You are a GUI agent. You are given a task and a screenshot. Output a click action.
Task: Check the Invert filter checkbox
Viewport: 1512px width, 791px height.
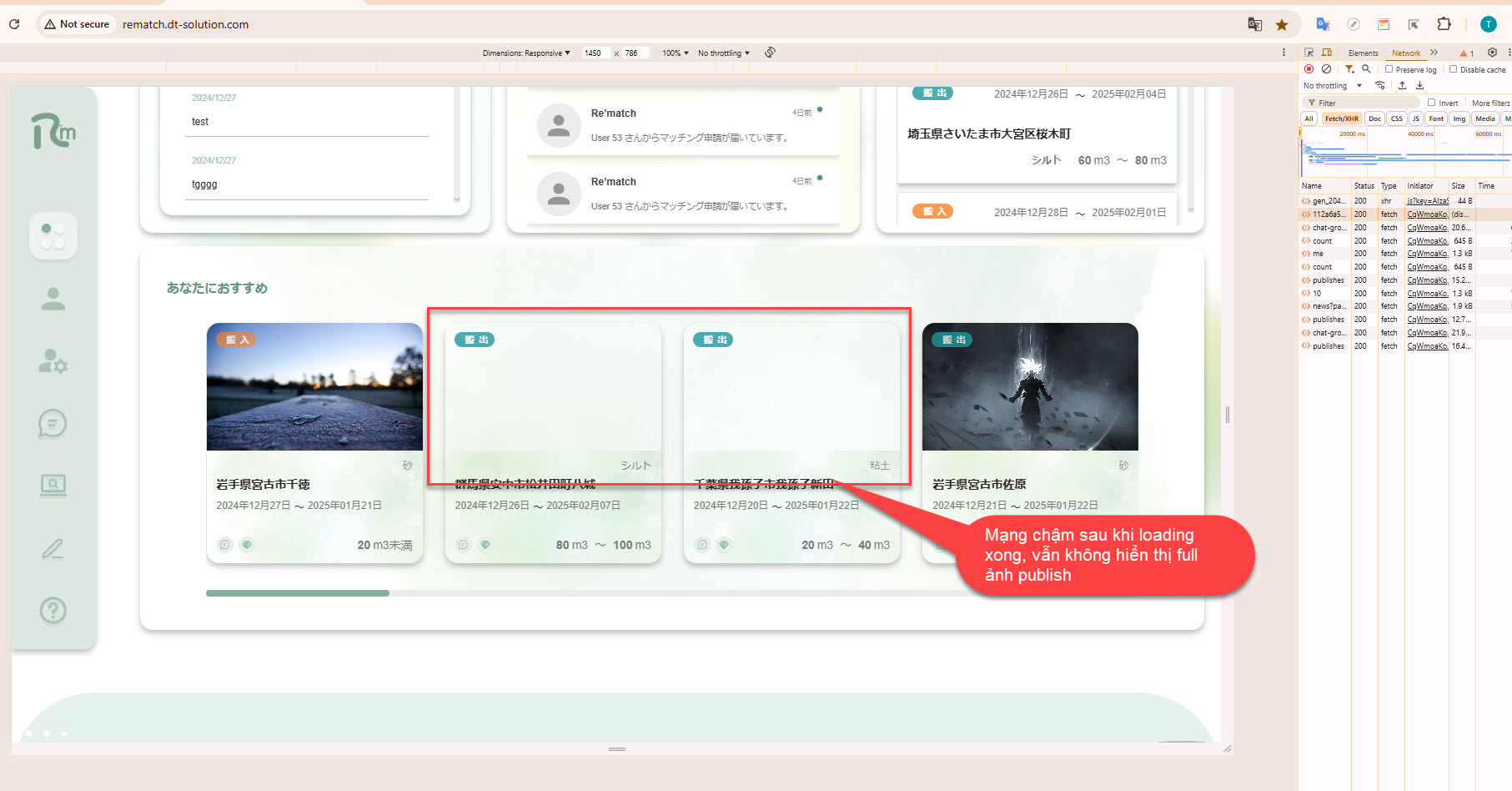coord(1432,103)
